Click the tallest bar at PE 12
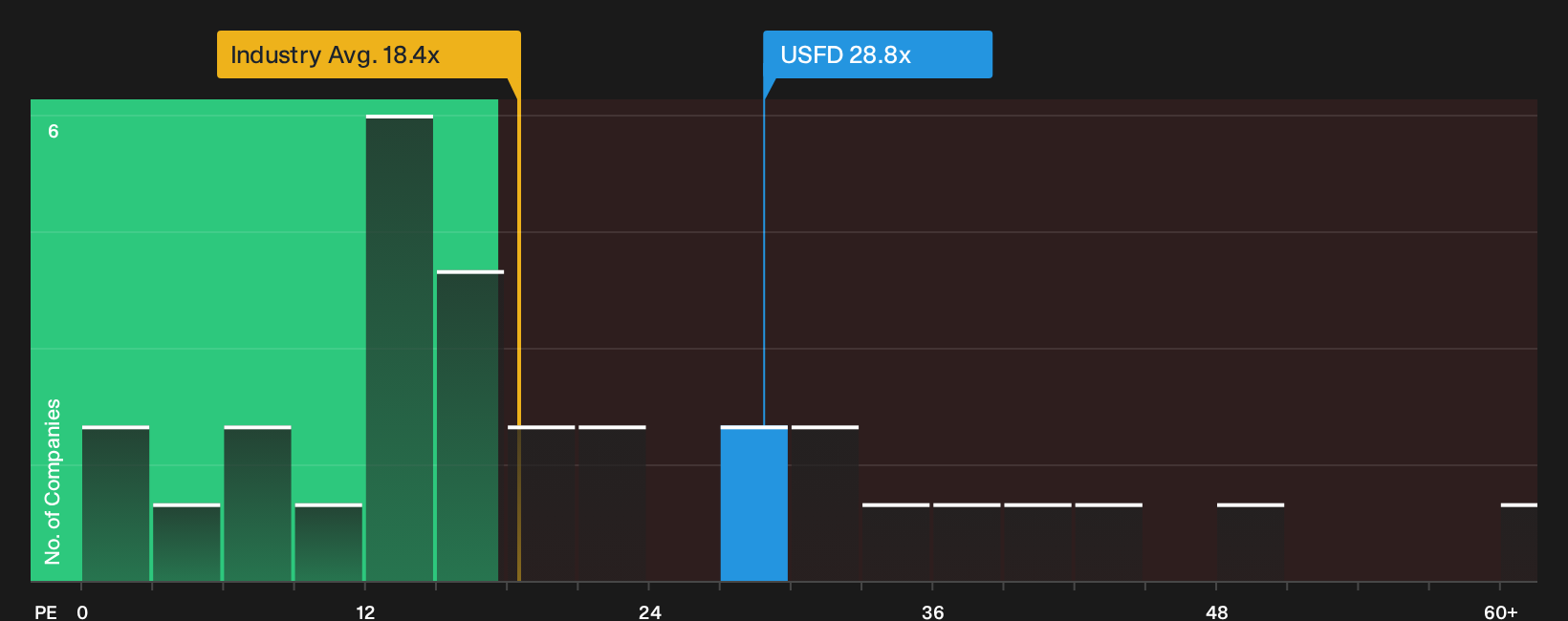The height and width of the screenshot is (621, 1568). coord(400,348)
